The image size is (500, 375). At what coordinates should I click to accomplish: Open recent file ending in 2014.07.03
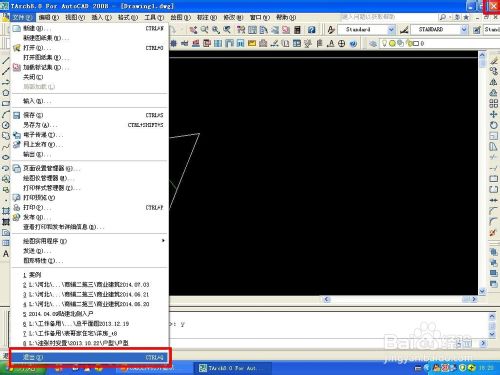tap(89, 285)
